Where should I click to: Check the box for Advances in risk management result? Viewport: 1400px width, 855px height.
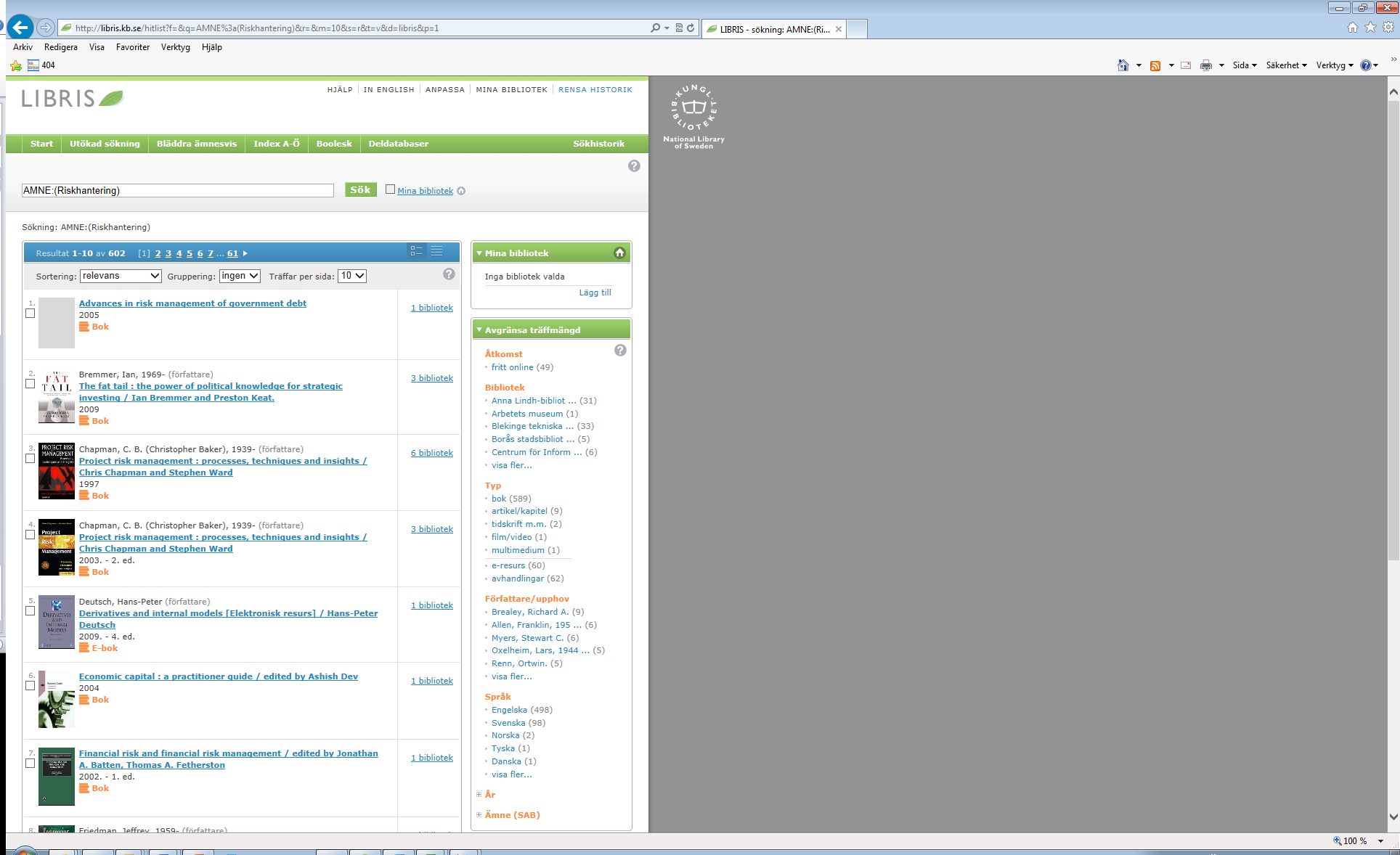pyautogui.click(x=30, y=314)
